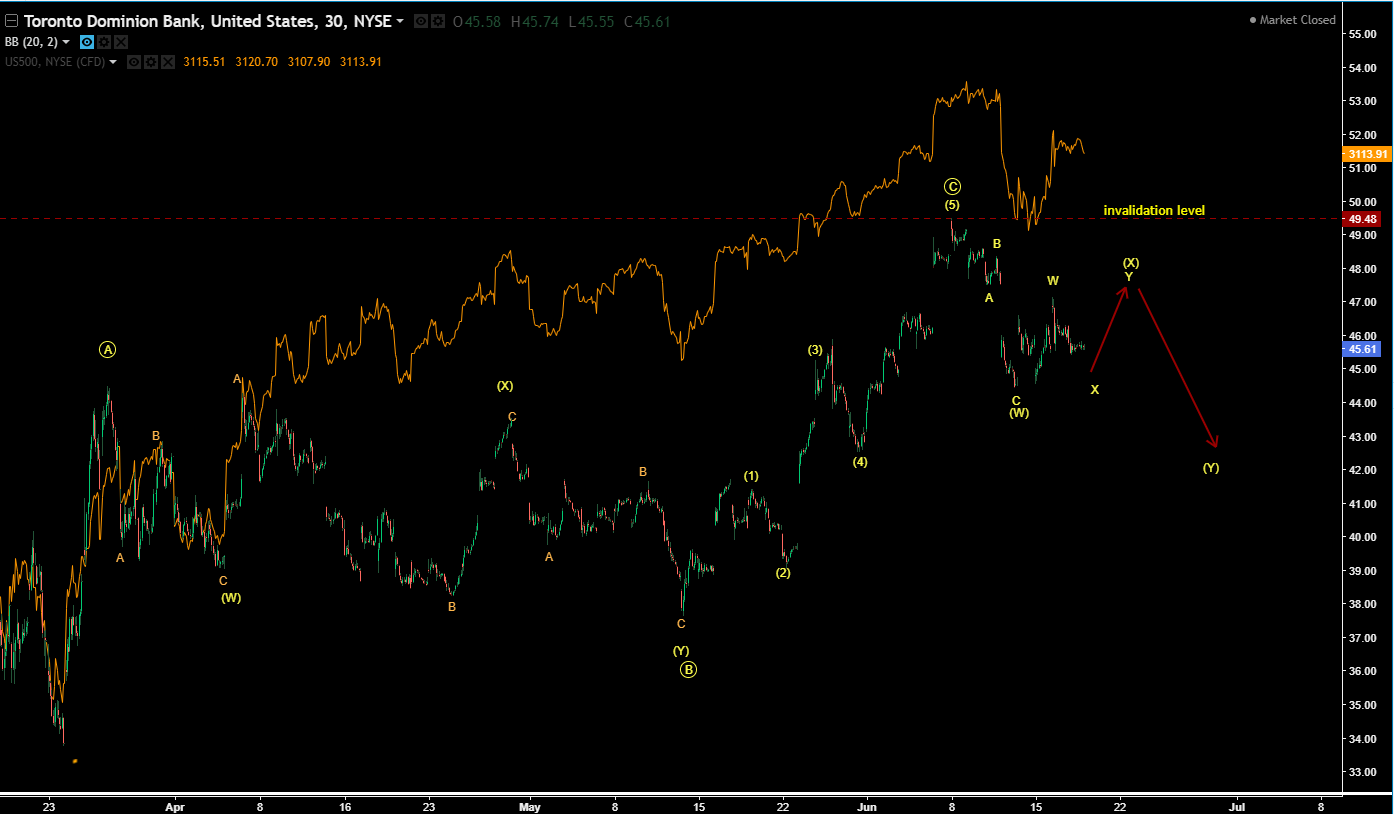
Task: Select the (5) wave label
Action: point(952,205)
